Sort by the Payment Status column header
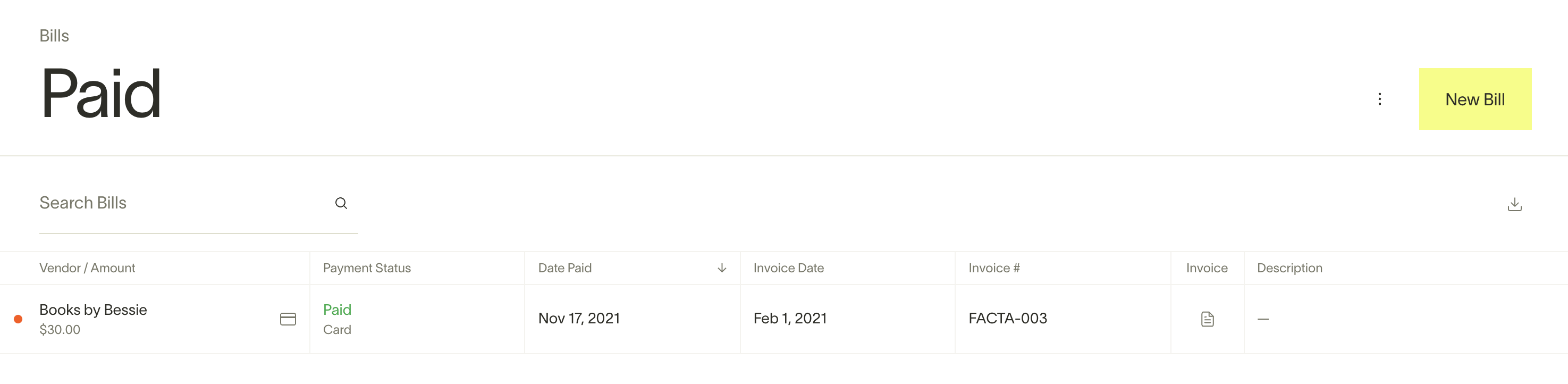The width and height of the screenshot is (1568, 384). [x=366, y=268]
